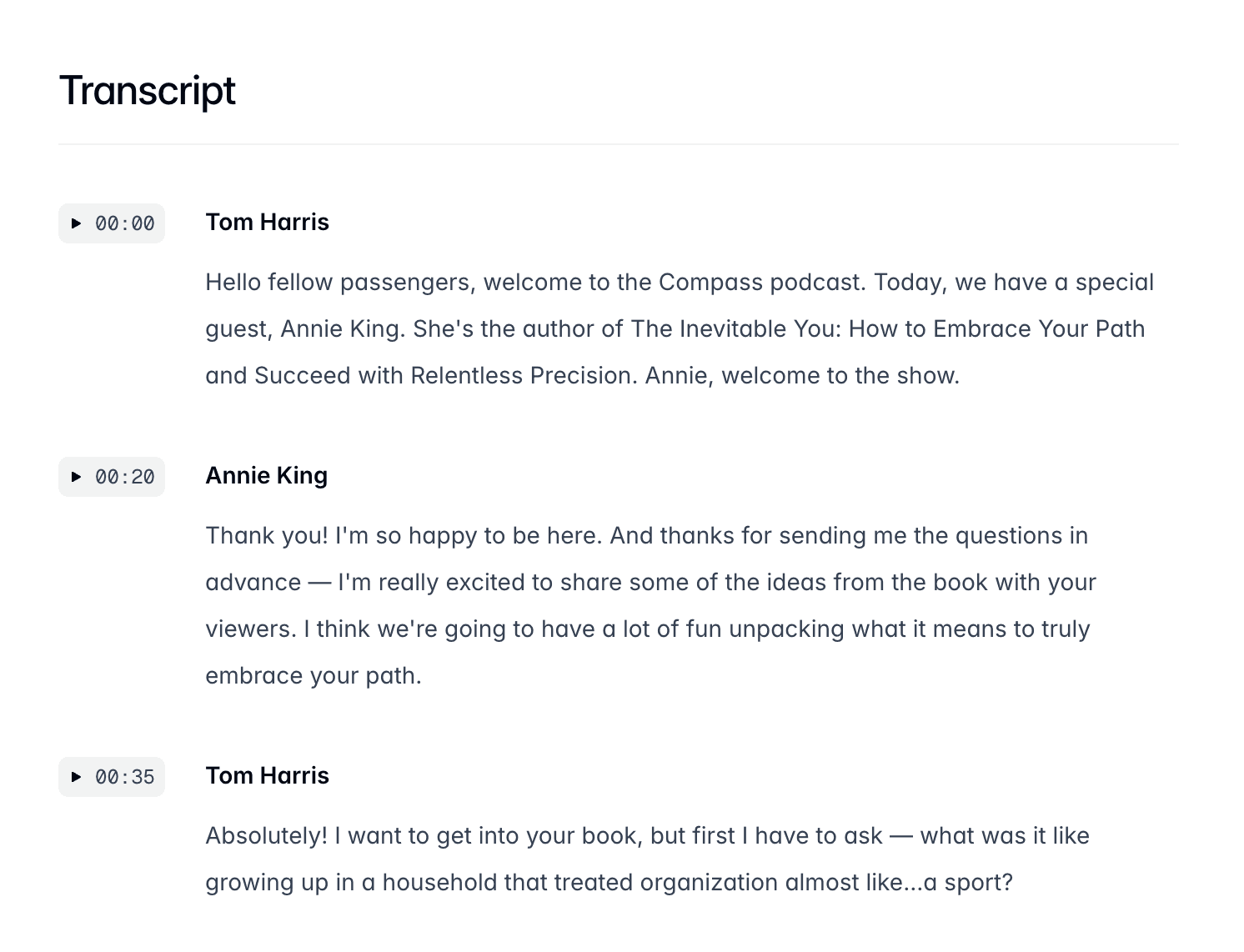The width and height of the screenshot is (1244, 952).
Task: Play the audio from timestamp 00:00
Action: [x=111, y=223]
